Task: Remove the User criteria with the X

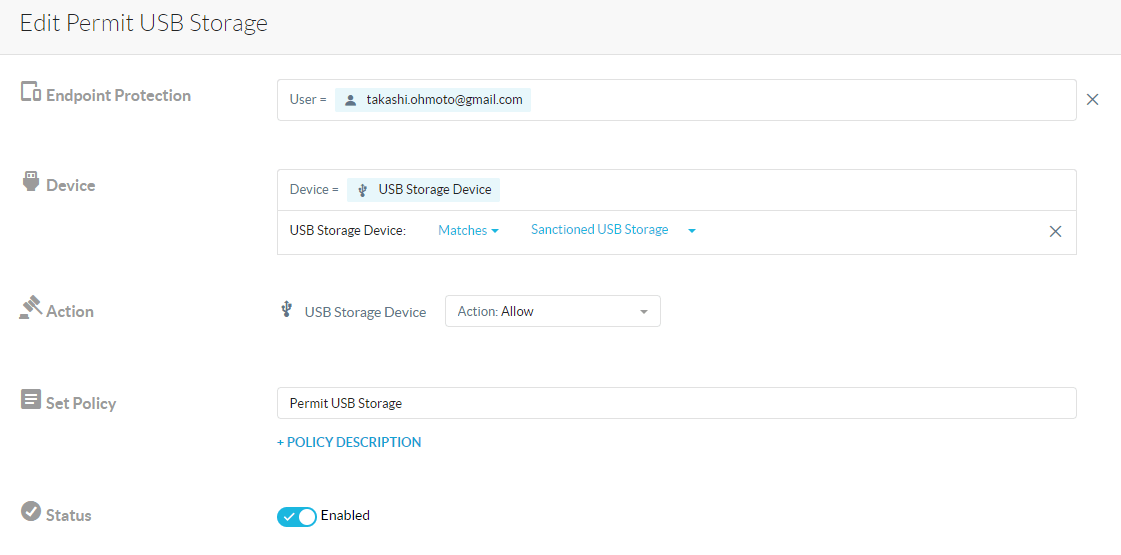Action: (1092, 99)
